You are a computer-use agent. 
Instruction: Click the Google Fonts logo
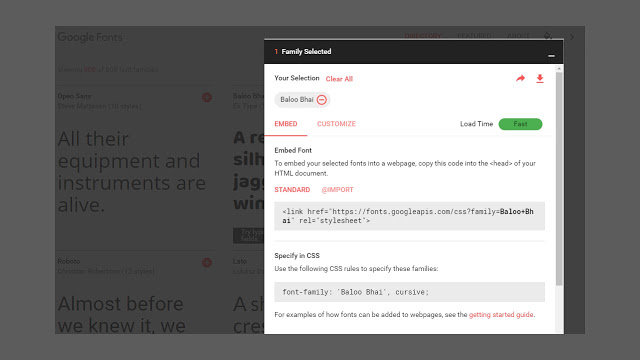tap(90, 37)
